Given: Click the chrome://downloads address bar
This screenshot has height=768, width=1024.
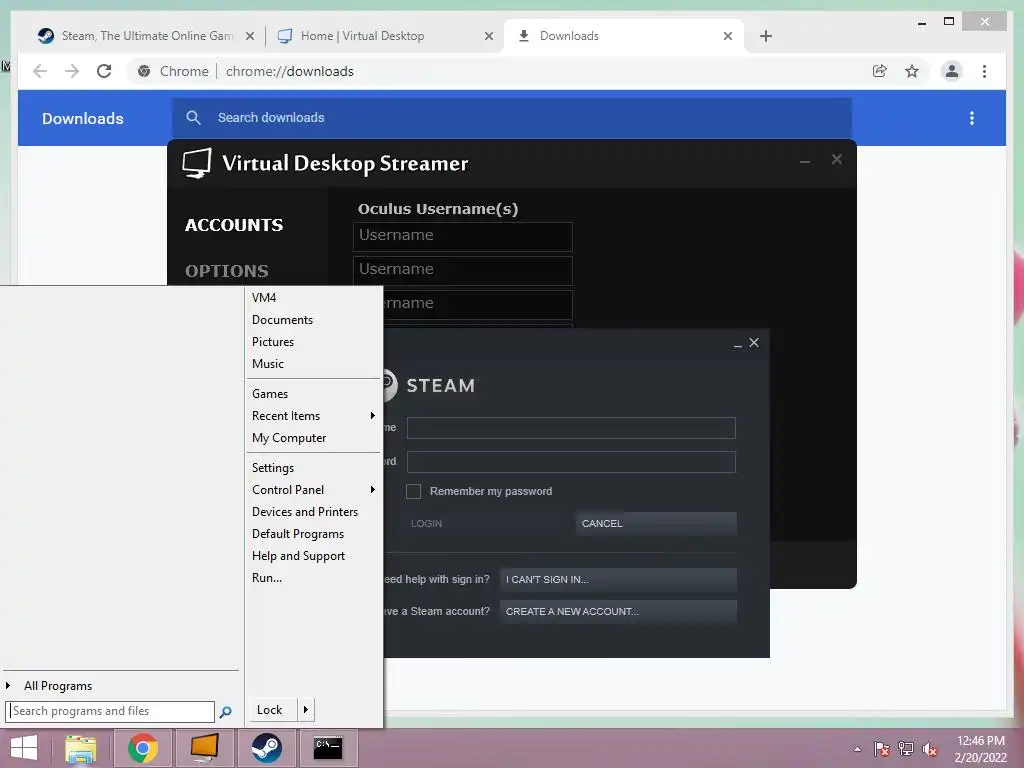Looking at the screenshot, I should click(x=289, y=71).
